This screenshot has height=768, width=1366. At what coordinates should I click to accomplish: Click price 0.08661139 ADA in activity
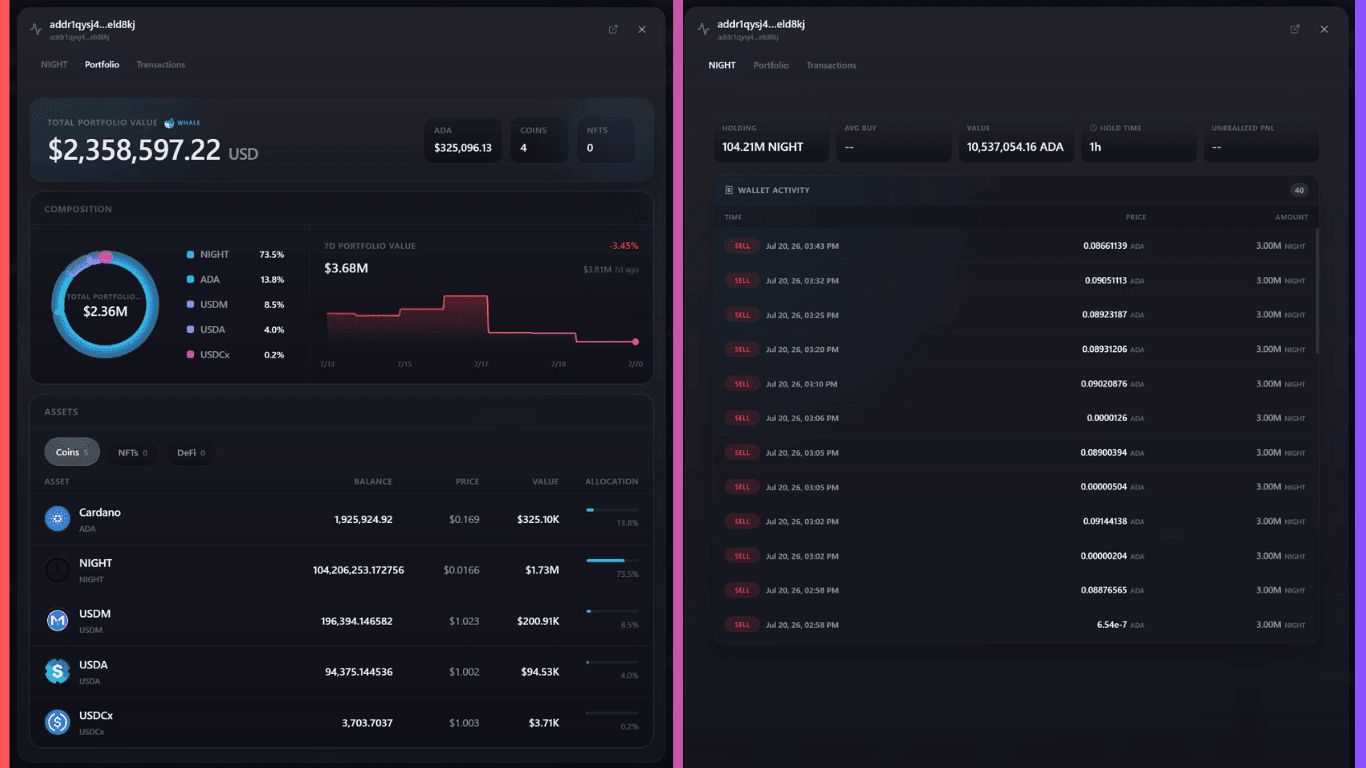click(x=1105, y=246)
